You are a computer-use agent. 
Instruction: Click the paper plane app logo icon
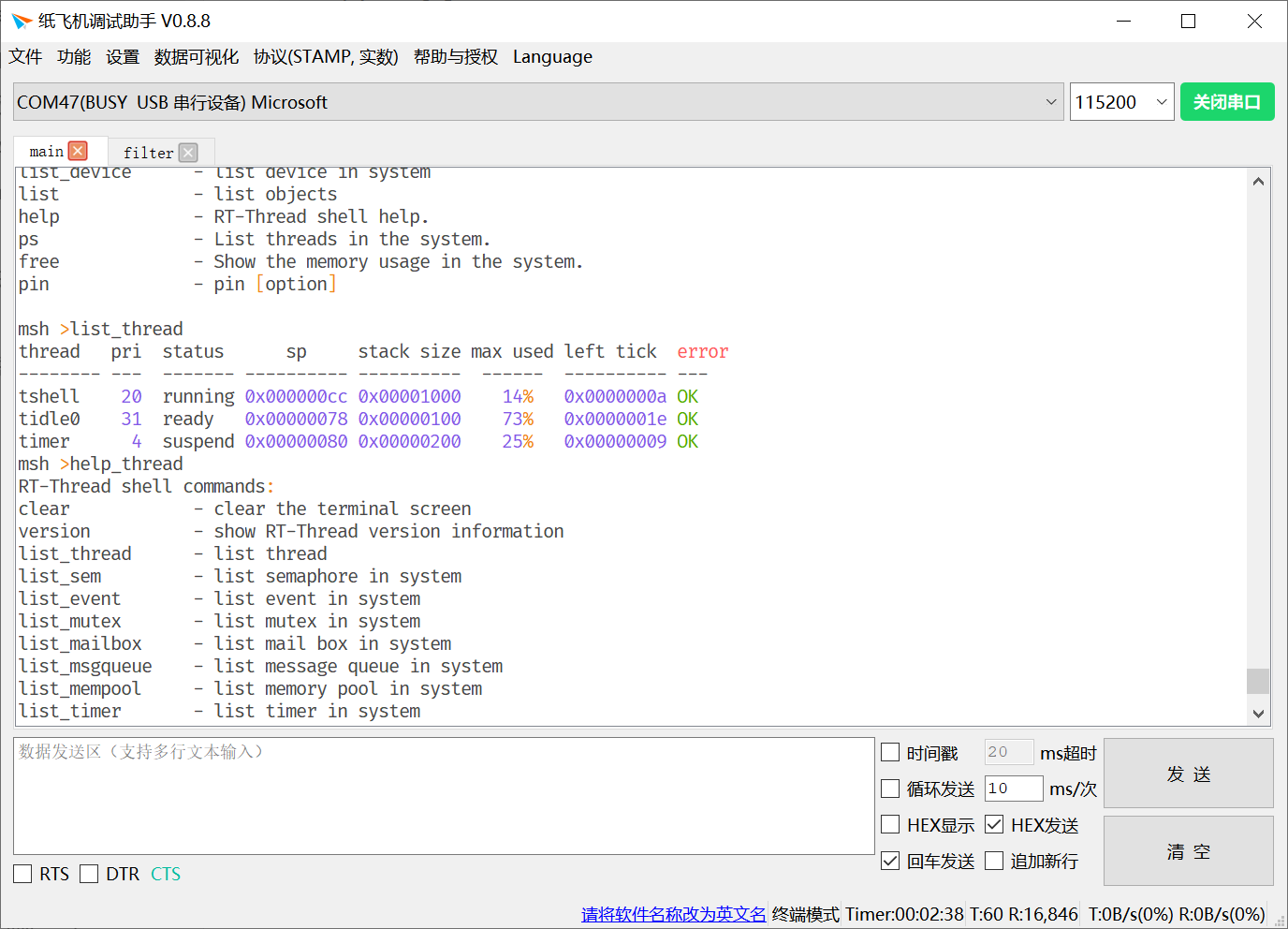[22, 21]
